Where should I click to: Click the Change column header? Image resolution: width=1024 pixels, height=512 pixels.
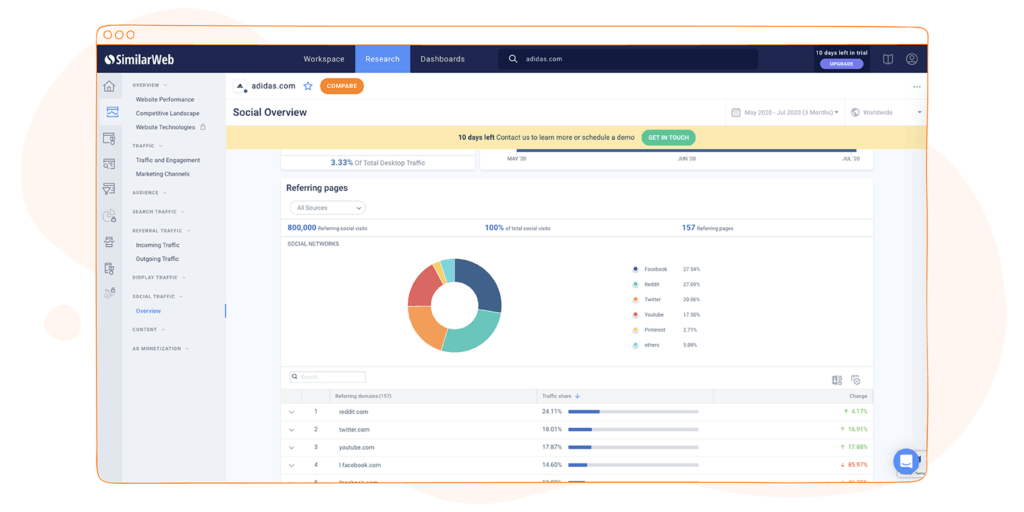[858, 396]
